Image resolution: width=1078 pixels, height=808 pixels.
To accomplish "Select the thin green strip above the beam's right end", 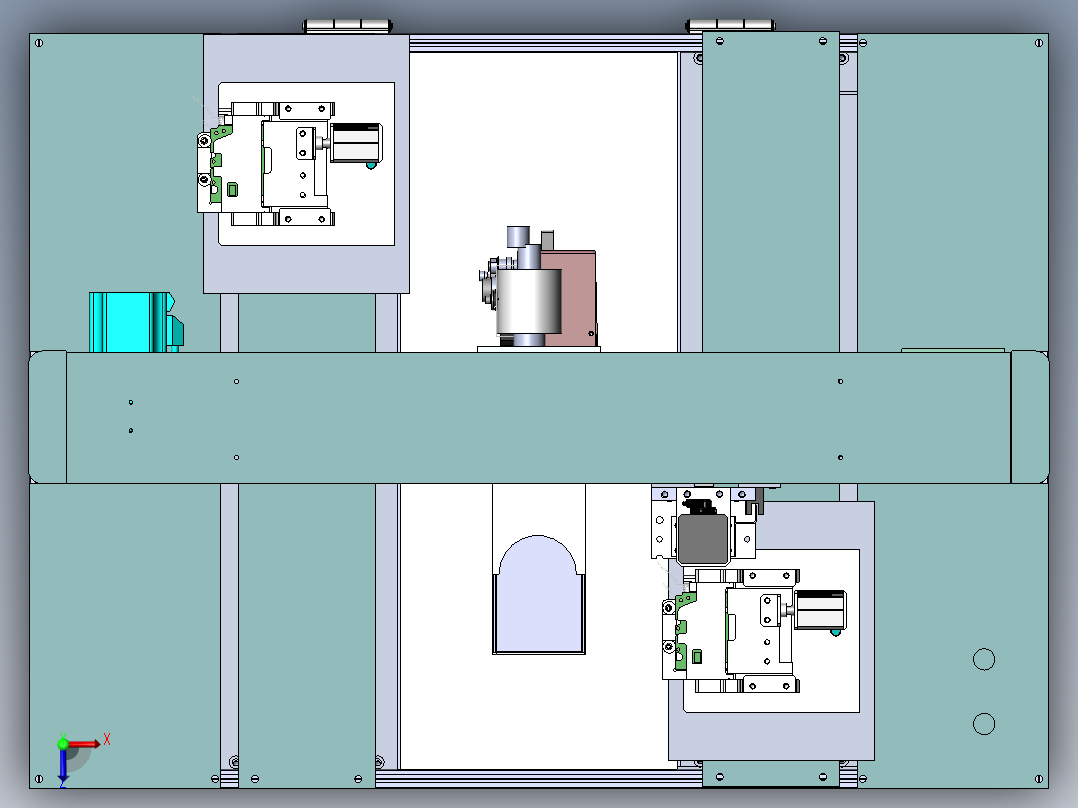I will point(953,350).
